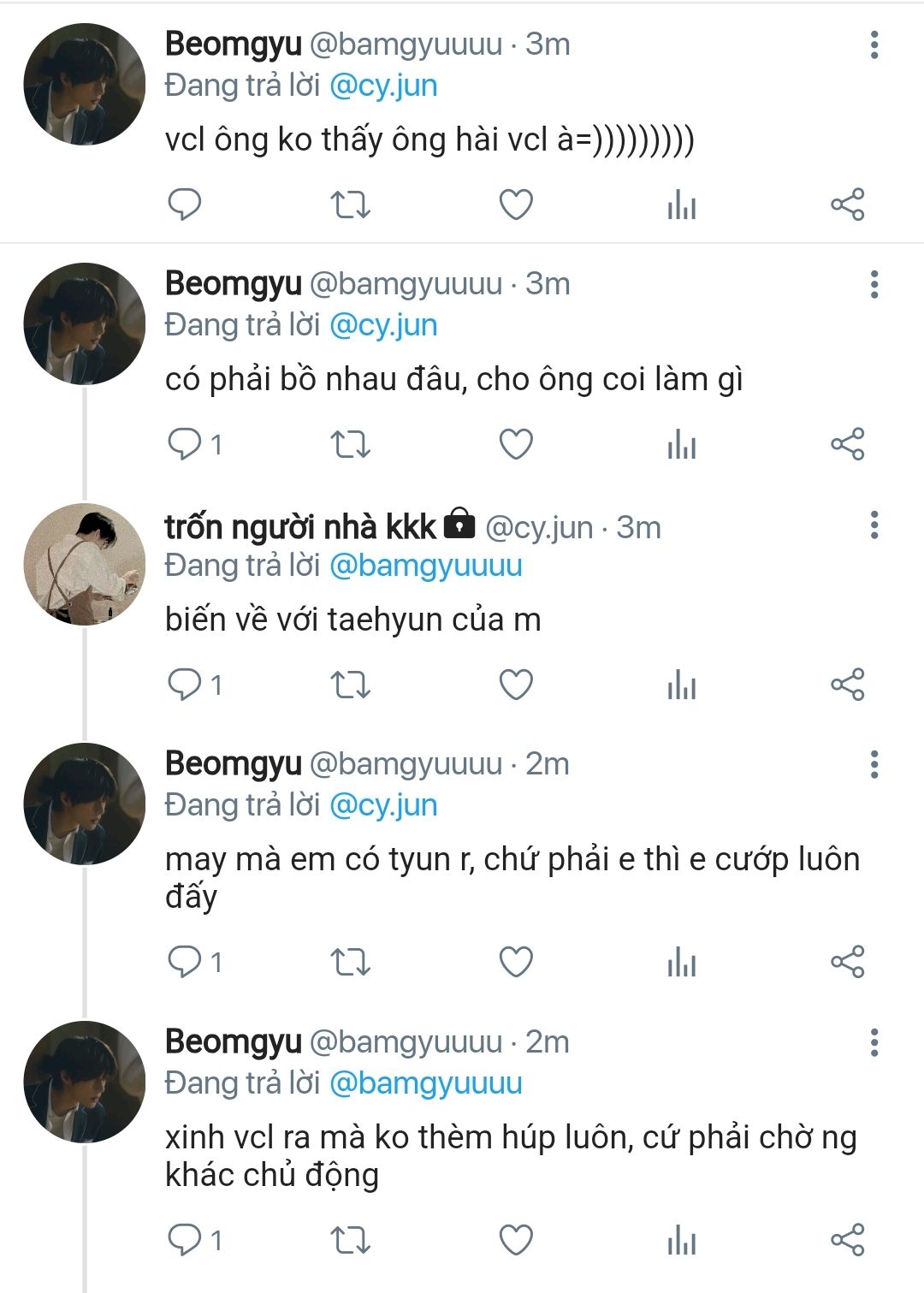Open replies on 'xinh vcl ra mà ko thèm' tweet

(185, 1239)
